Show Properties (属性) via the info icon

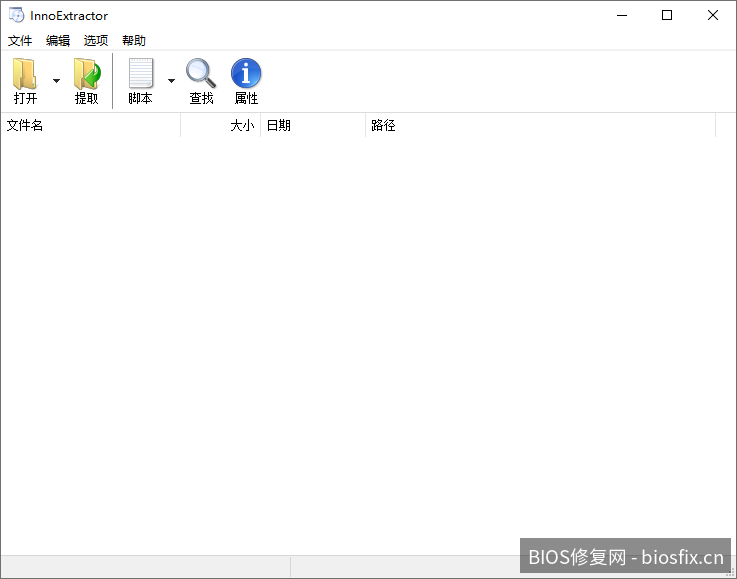(x=246, y=76)
